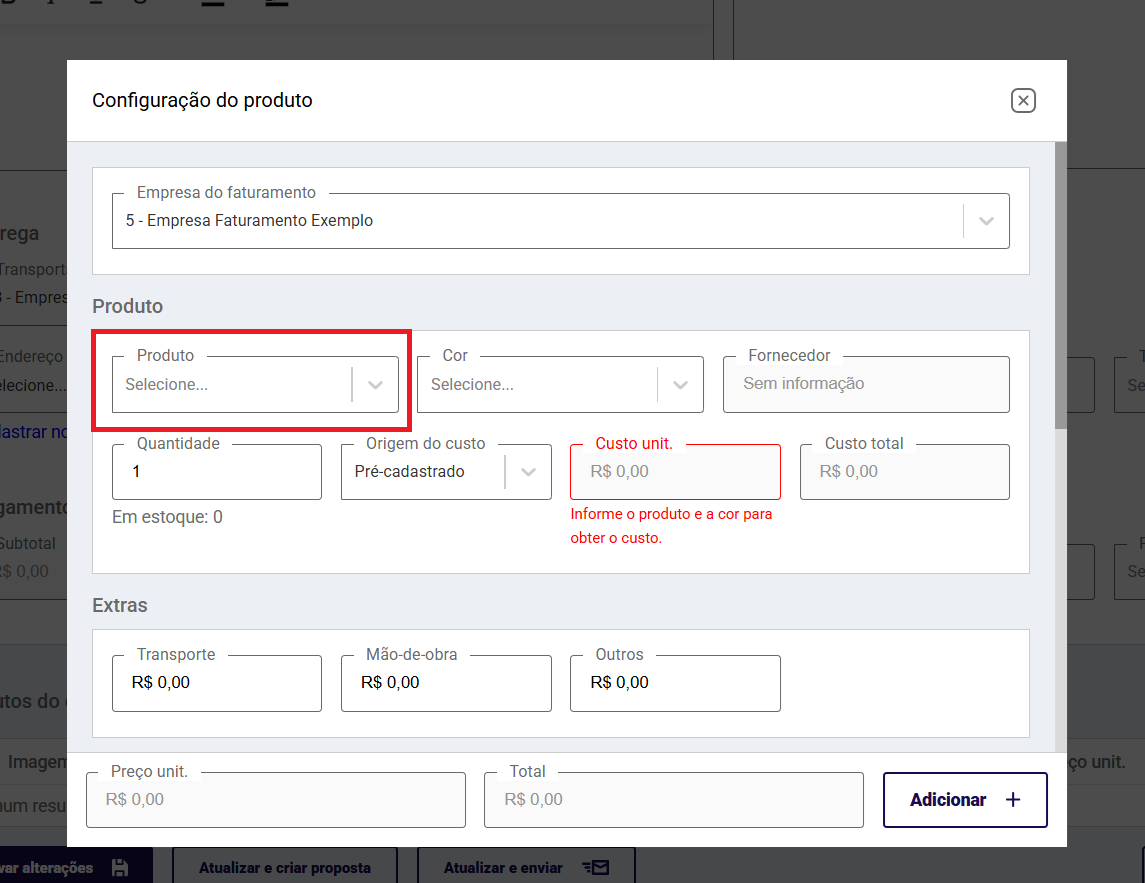Click the dialog vertical scrollbar
The width and height of the screenshot is (1145, 883).
pyautogui.click(x=1060, y=285)
